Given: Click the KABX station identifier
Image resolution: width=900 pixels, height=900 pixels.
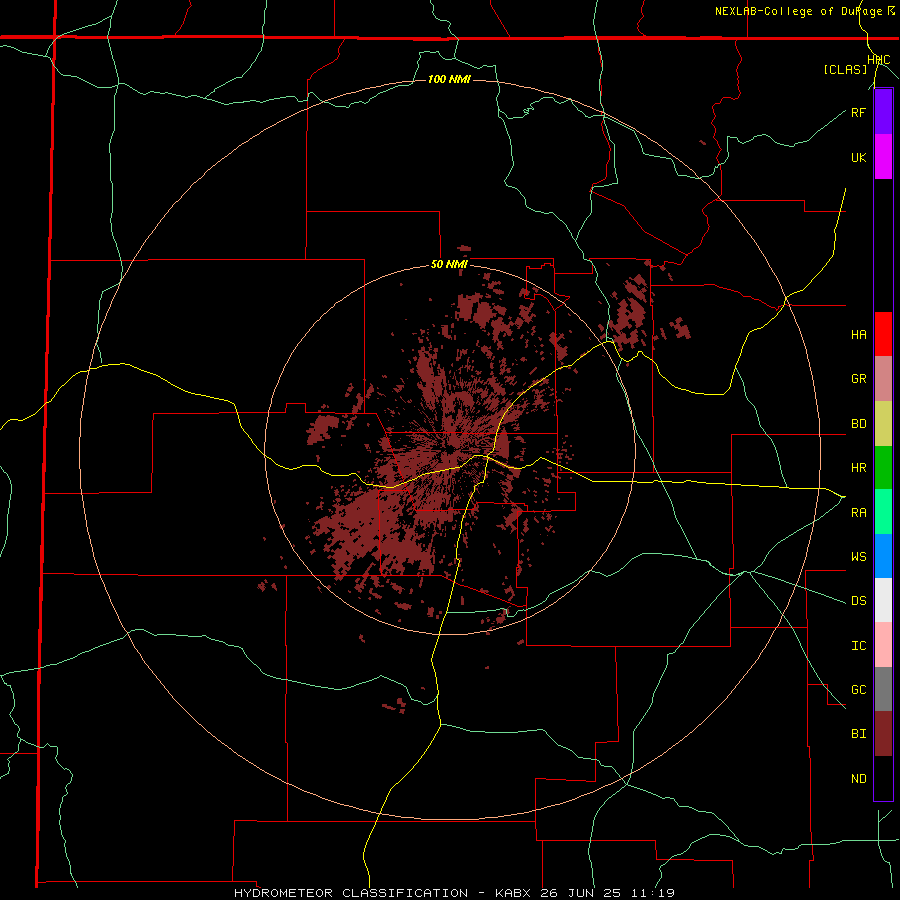Looking at the screenshot, I should (x=513, y=893).
